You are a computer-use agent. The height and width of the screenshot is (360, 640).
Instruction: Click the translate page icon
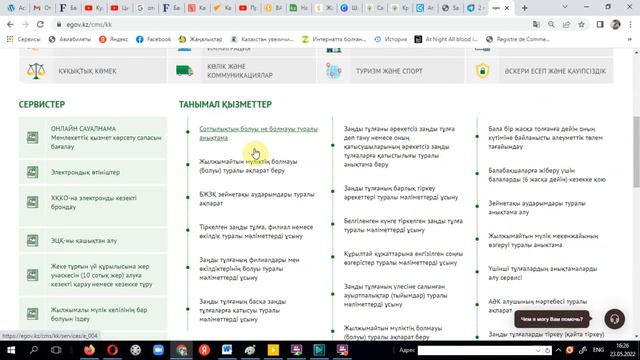[536, 24]
